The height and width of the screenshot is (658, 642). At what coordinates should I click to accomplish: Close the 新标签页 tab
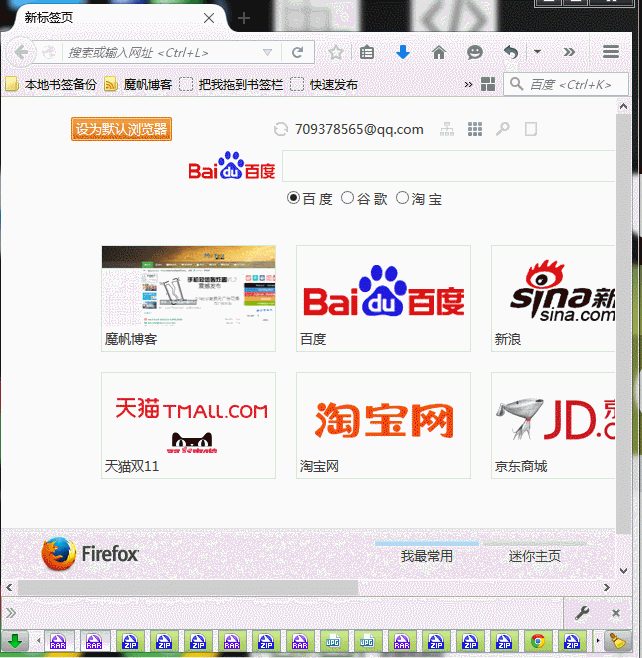pos(209,18)
